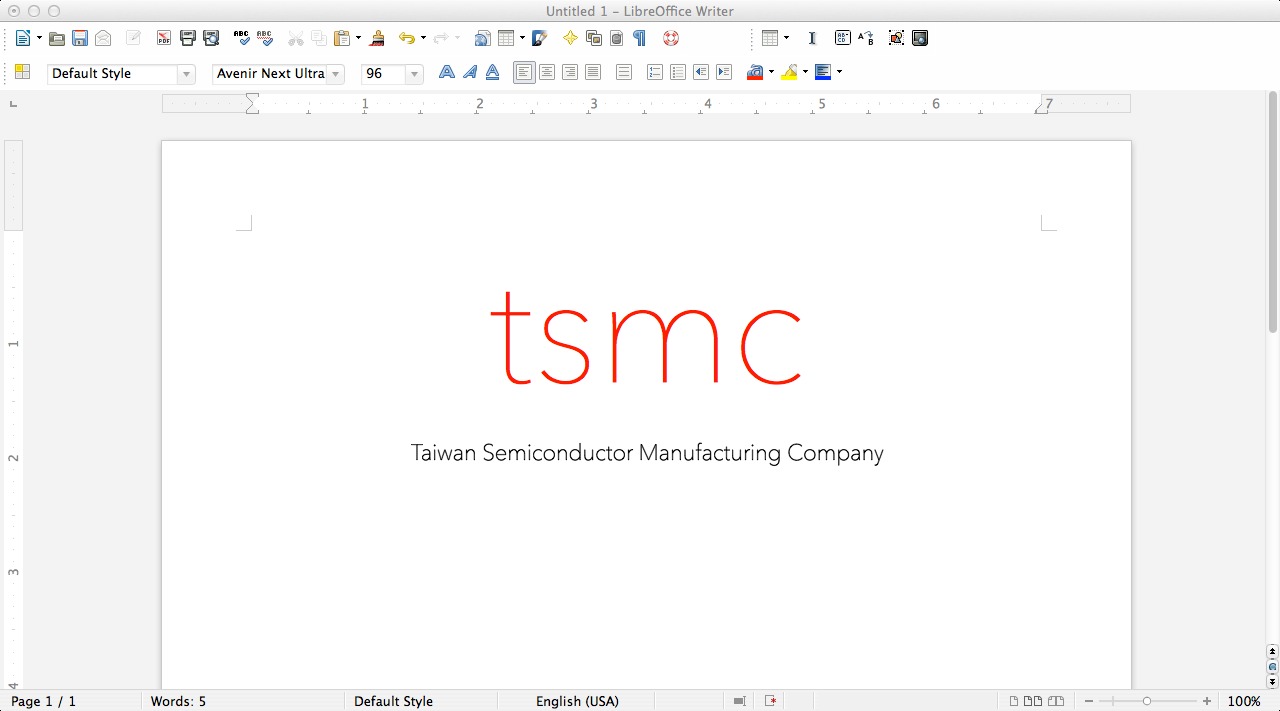Select book view layout
This screenshot has height=711, width=1280.
[x=1056, y=701]
